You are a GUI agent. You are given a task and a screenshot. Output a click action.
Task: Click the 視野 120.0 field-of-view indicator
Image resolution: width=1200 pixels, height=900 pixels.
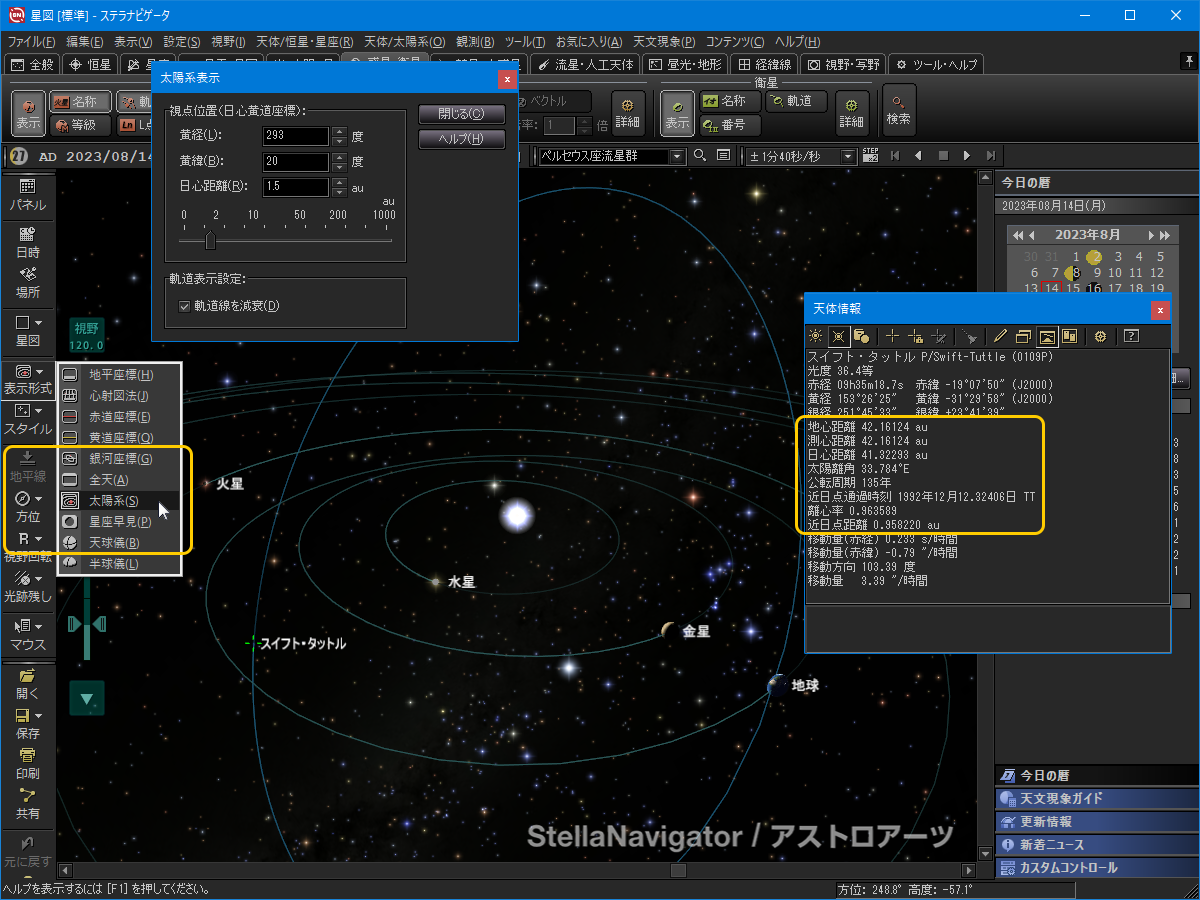pos(87,336)
